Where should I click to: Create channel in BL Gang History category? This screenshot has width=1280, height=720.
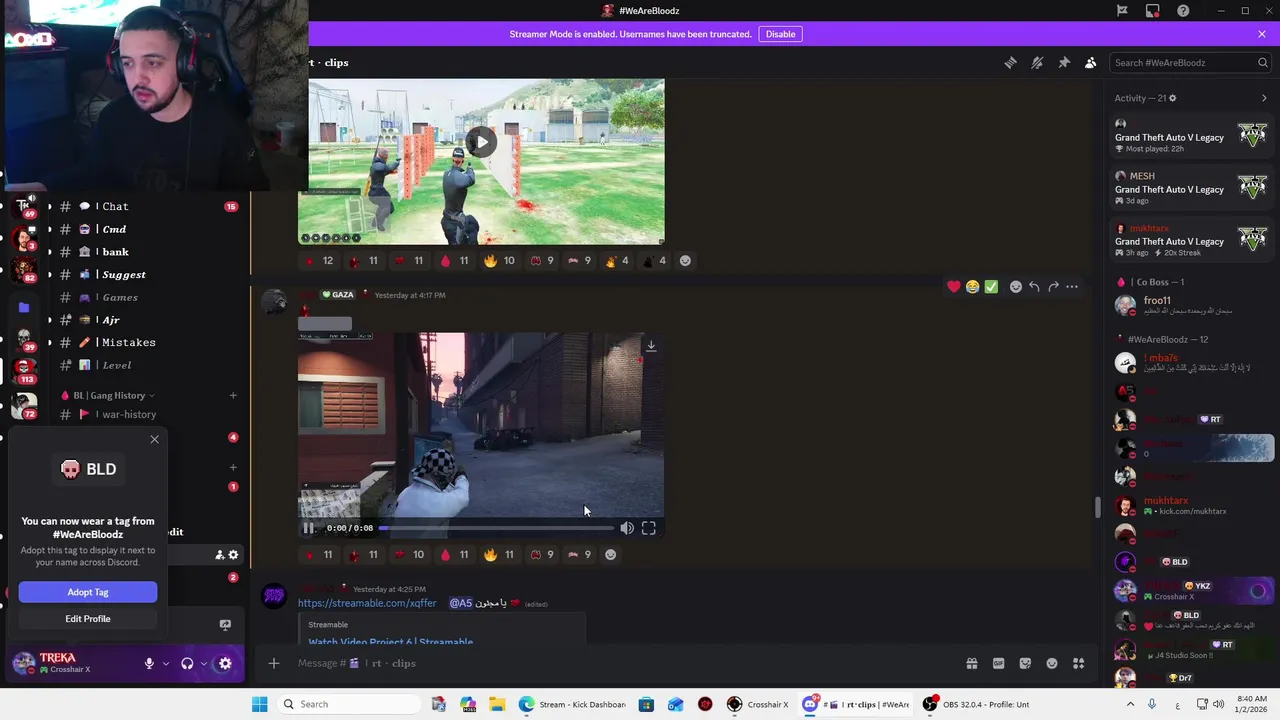[x=233, y=395]
